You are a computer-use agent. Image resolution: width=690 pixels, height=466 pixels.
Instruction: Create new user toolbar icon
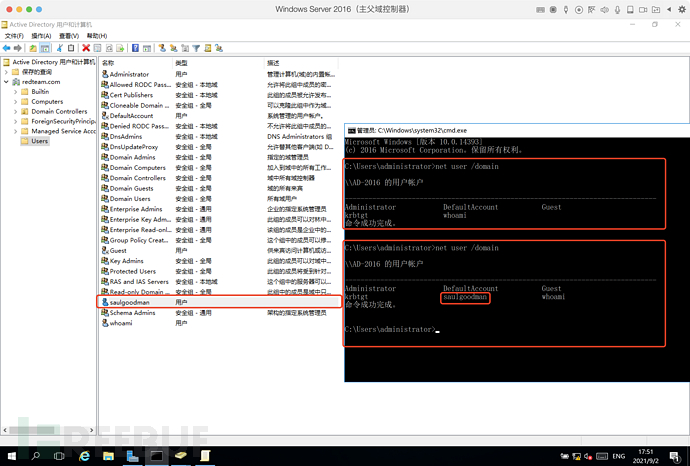(162, 48)
